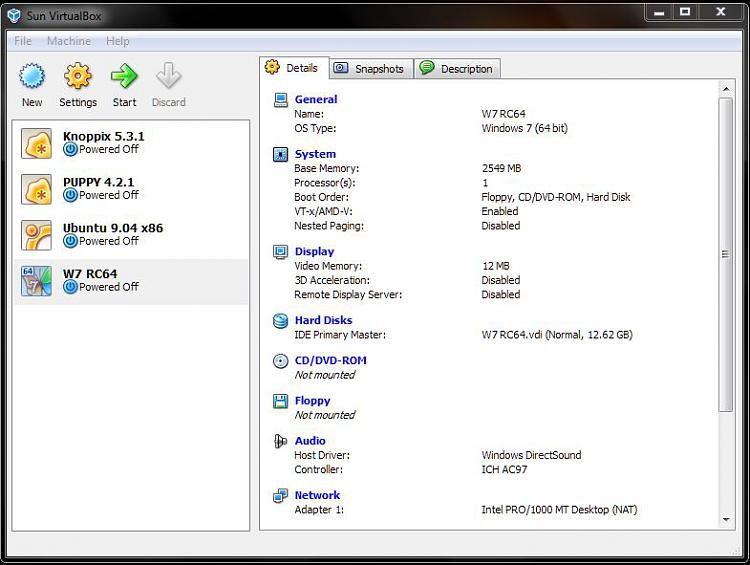
Task: Click the details scrollbar down arrow
Action: (726, 520)
